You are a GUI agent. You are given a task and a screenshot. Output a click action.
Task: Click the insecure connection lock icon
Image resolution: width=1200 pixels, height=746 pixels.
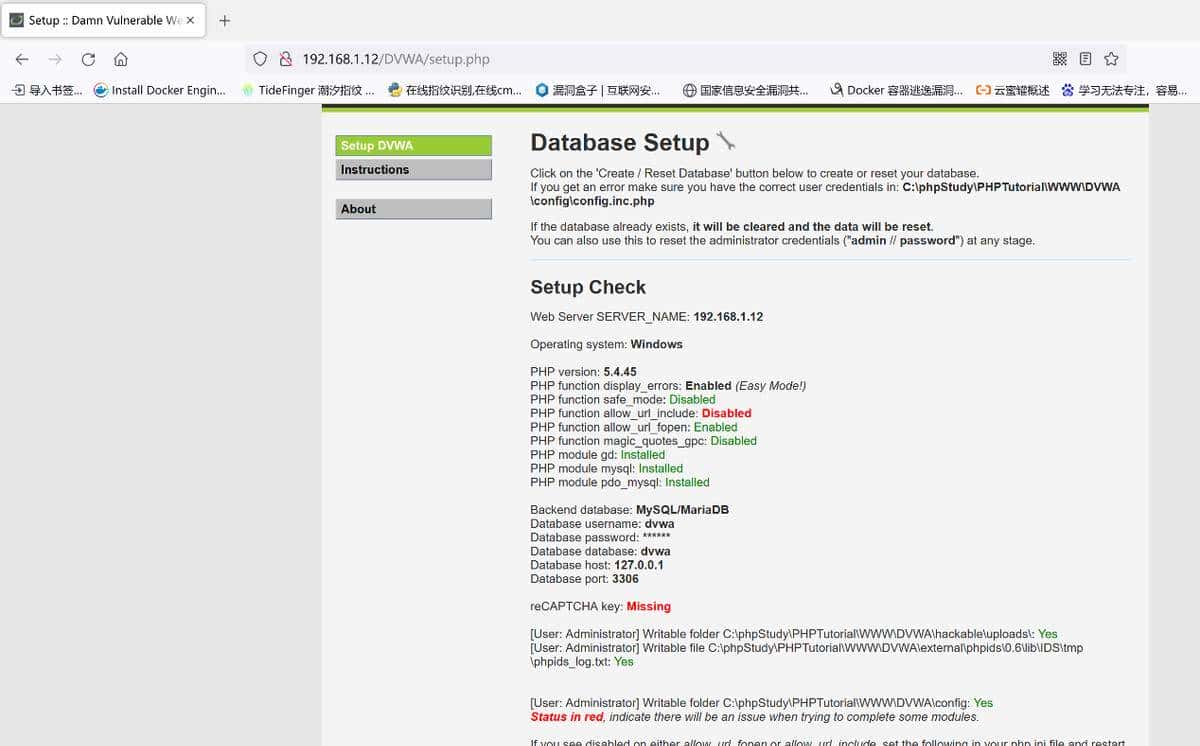tap(285, 59)
